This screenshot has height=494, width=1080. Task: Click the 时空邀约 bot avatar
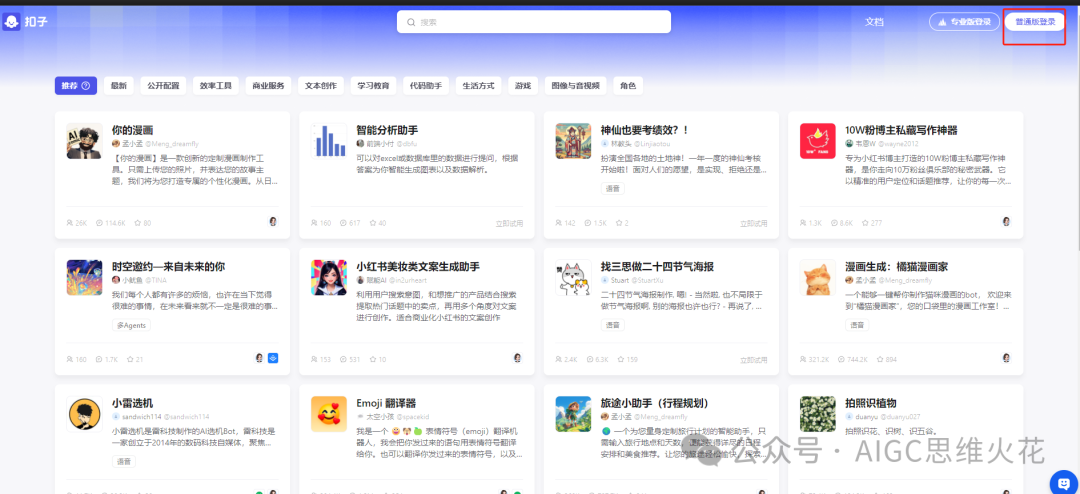pos(85,278)
